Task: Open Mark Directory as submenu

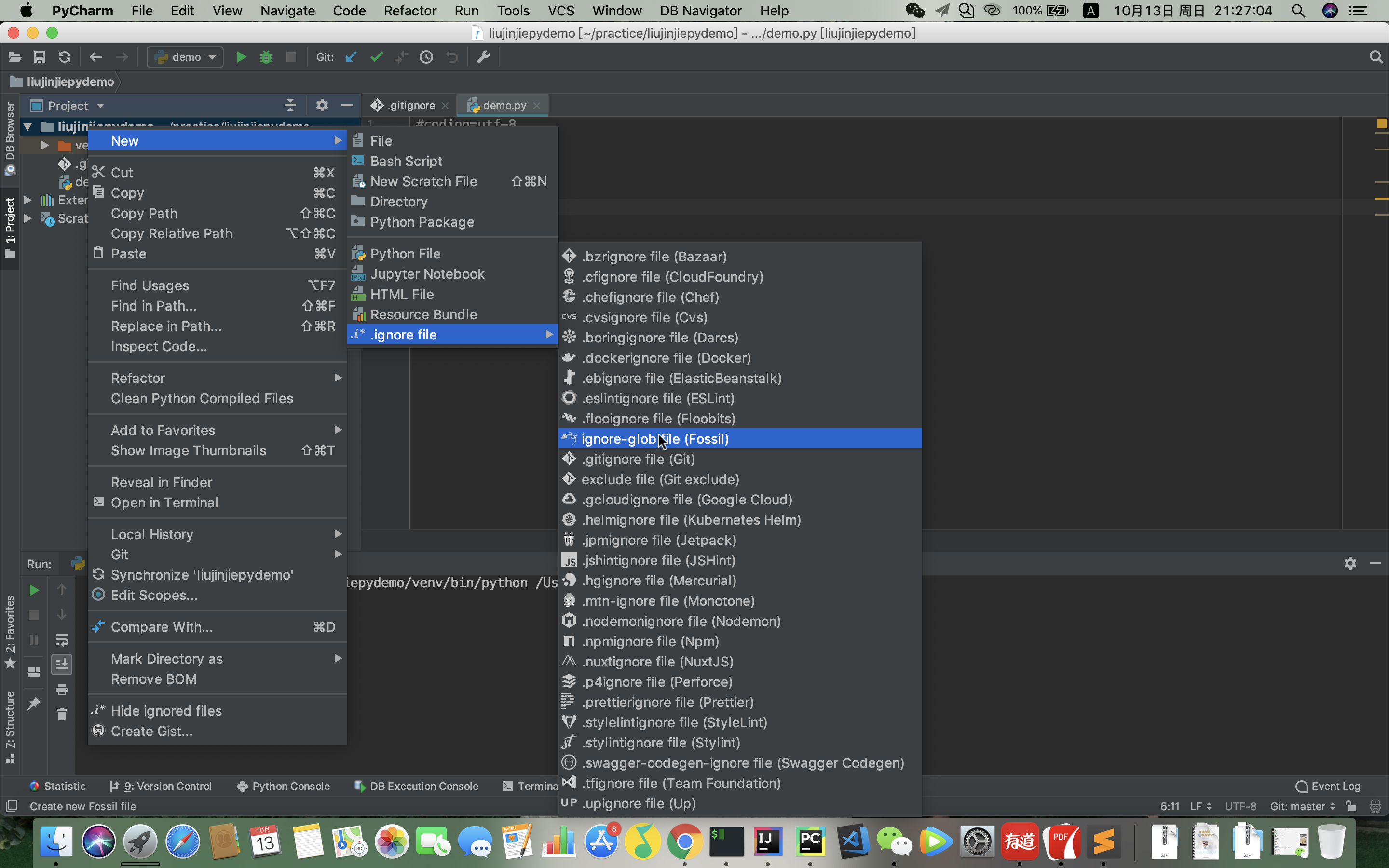Action: 218,658
